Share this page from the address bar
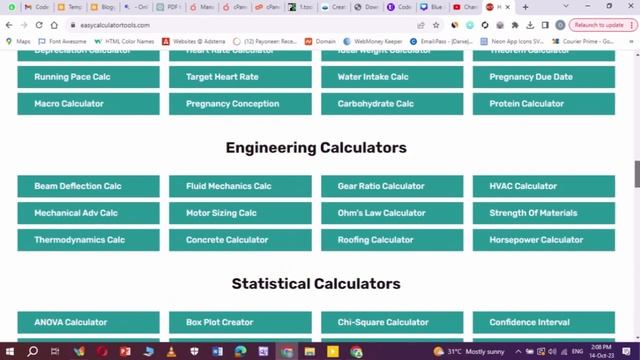The width and height of the screenshot is (640, 360). (421, 25)
